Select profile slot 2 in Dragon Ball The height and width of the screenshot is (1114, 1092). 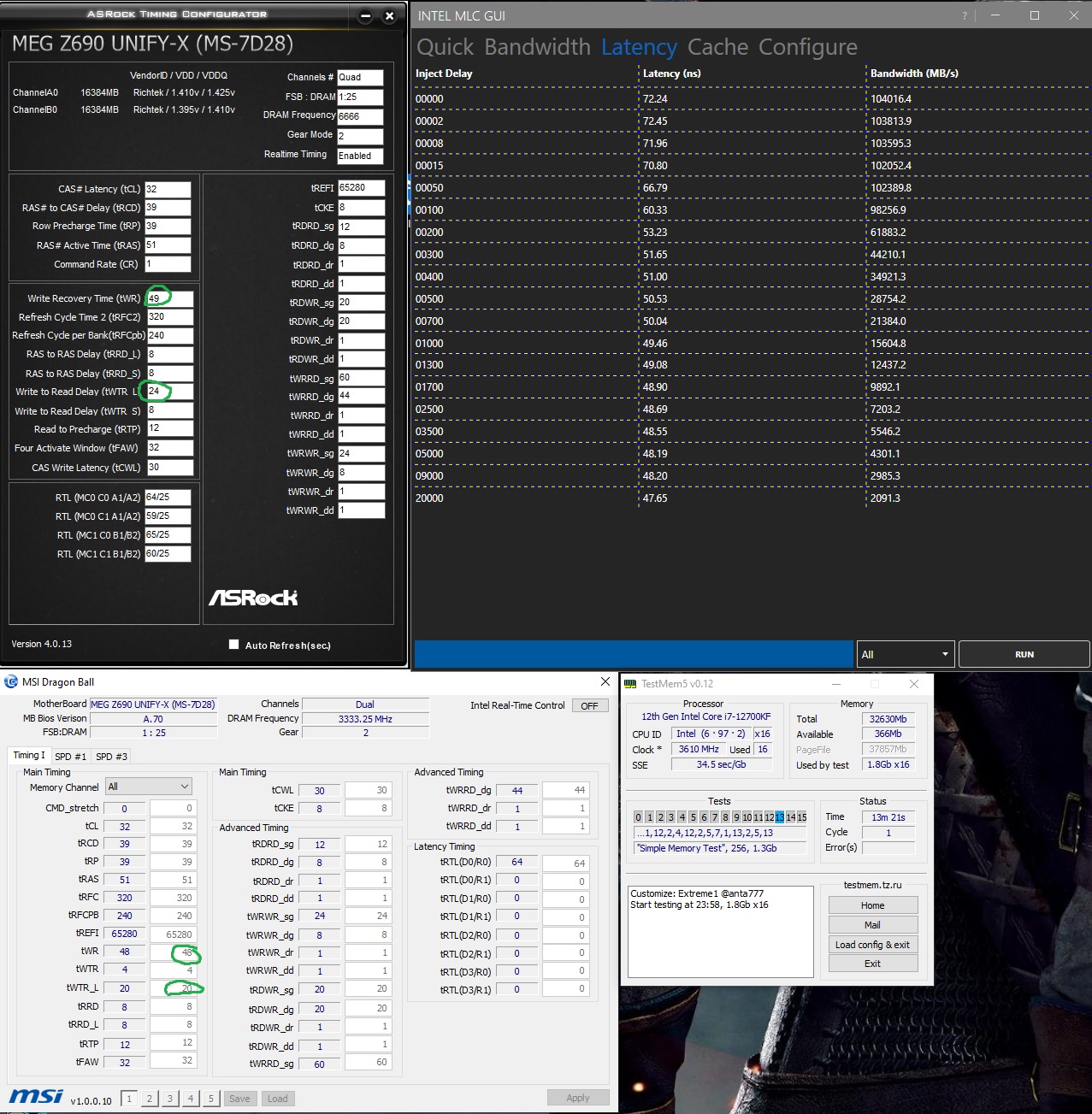[x=150, y=1099]
